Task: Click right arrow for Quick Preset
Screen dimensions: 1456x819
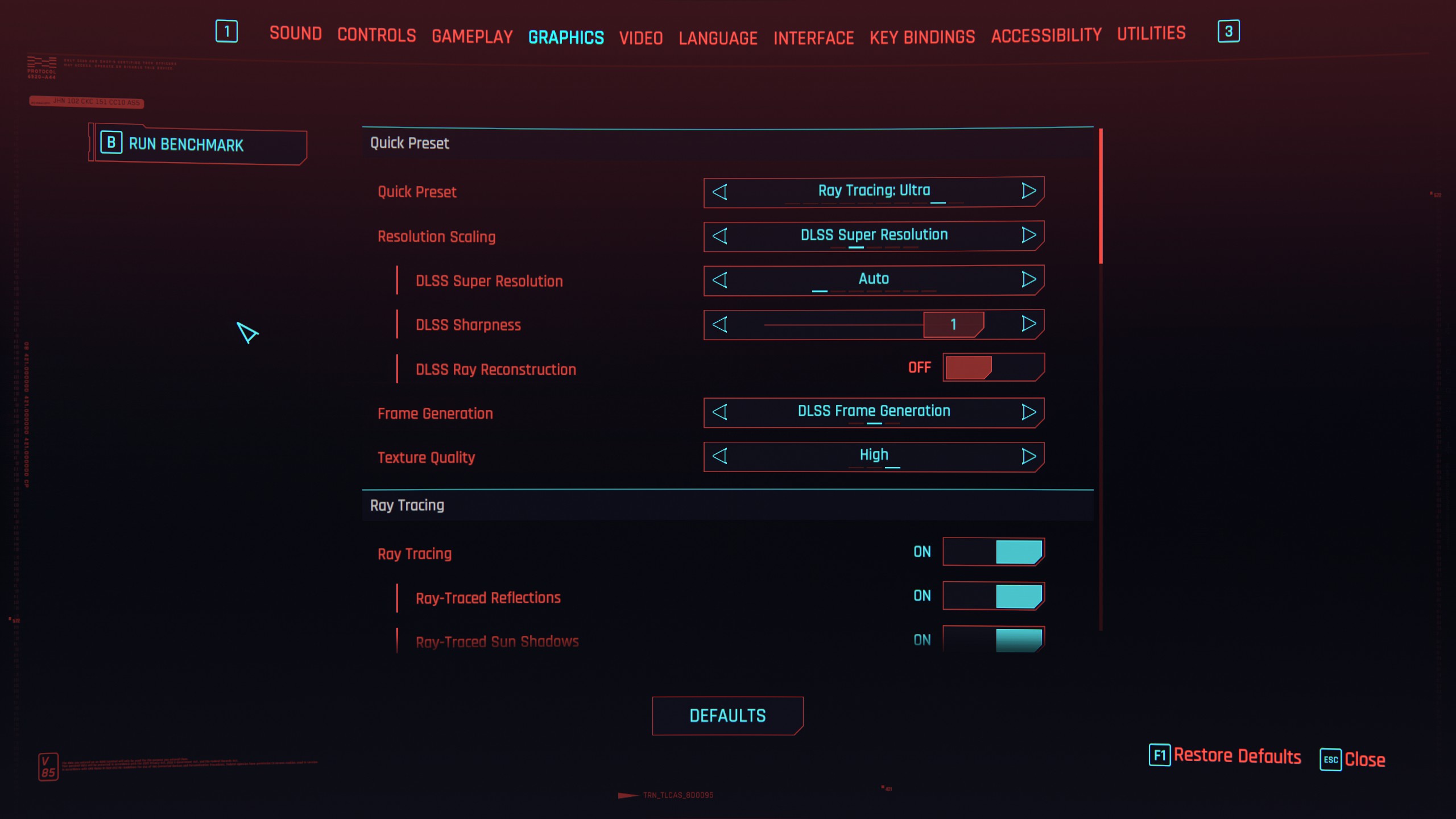Action: tap(1028, 190)
